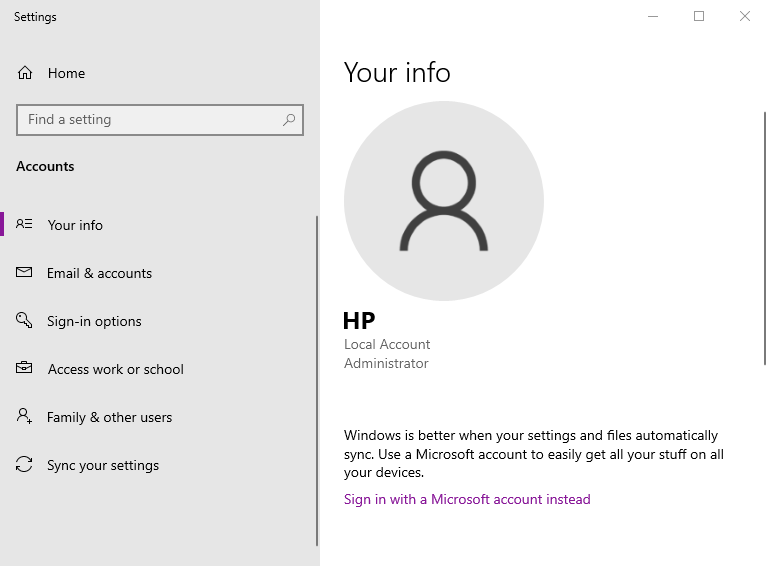This screenshot has width=768, height=566.
Task: Click the Your info person-card icon
Action: pyautogui.click(x=25, y=225)
